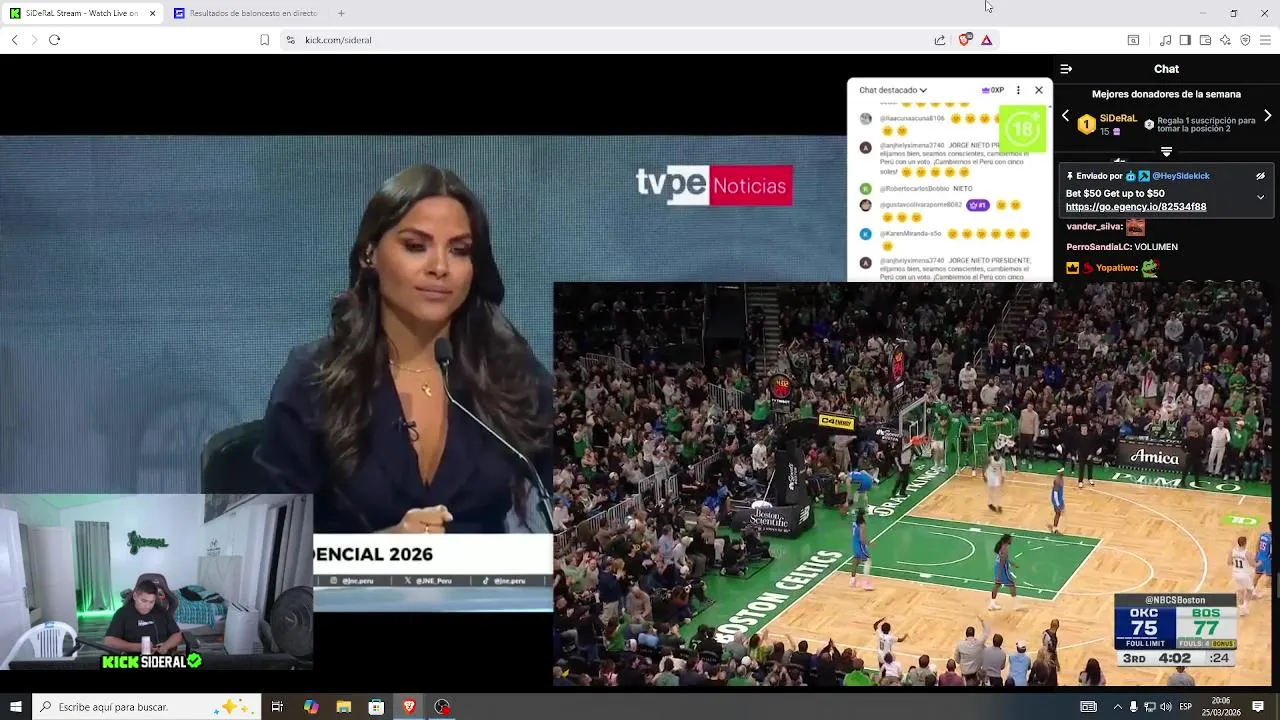Hide the pinned HeySidekick message

(x=1260, y=176)
